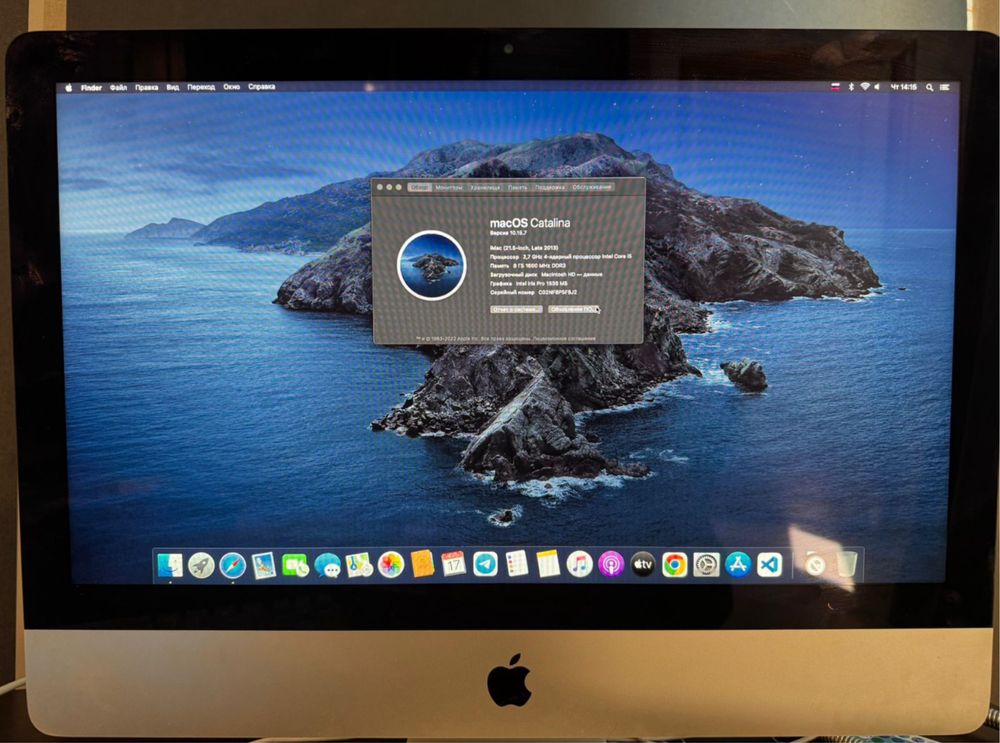Open Telegram in the Dock
The height and width of the screenshot is (743, 1000).
pyautogui.click(x=485, y=564)
